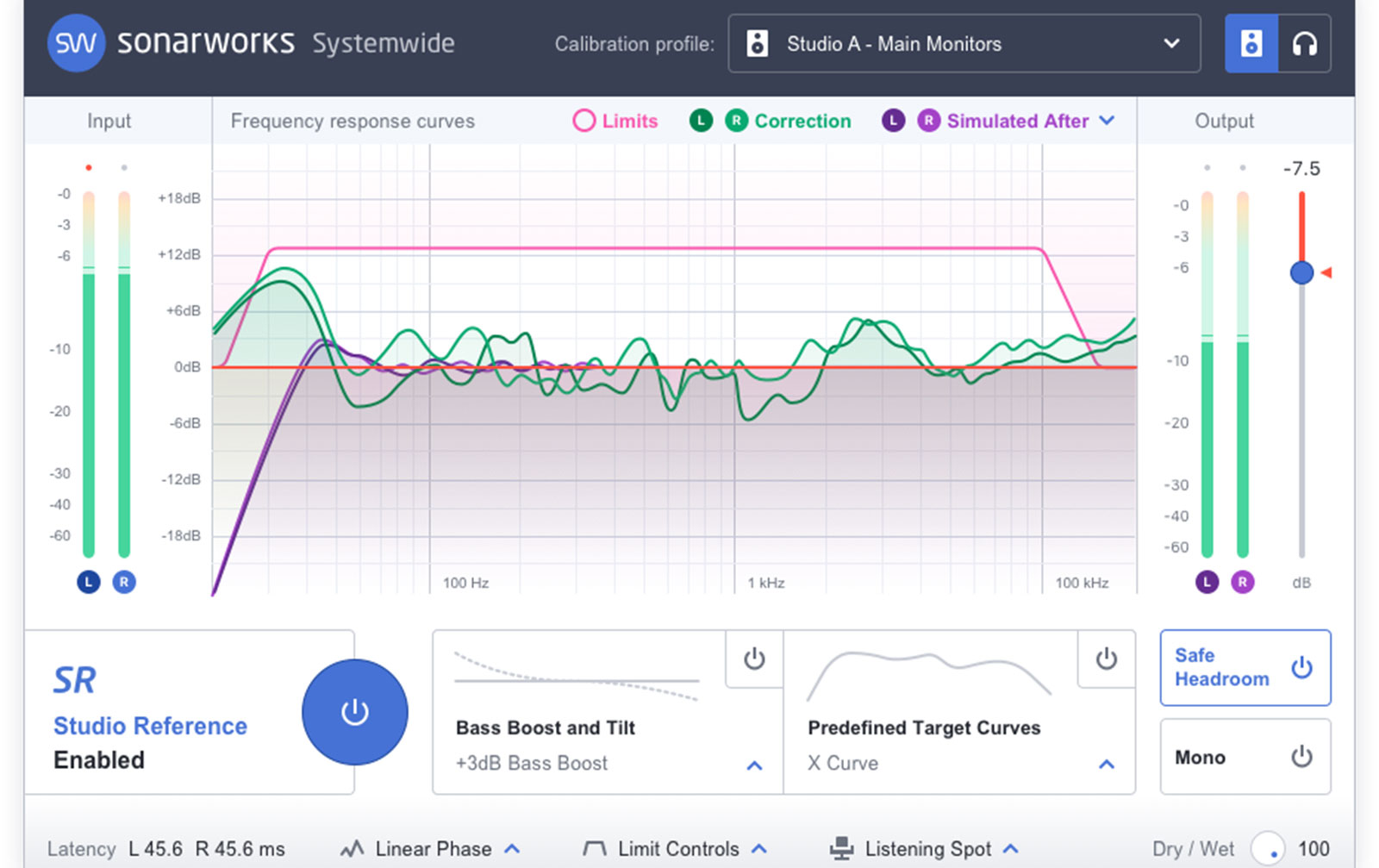Image resolution: width=1379 pixels, height=868 pixels.
Task: Expand the Listening Spot menu chevron
Action: click(x=1011, y=849)
